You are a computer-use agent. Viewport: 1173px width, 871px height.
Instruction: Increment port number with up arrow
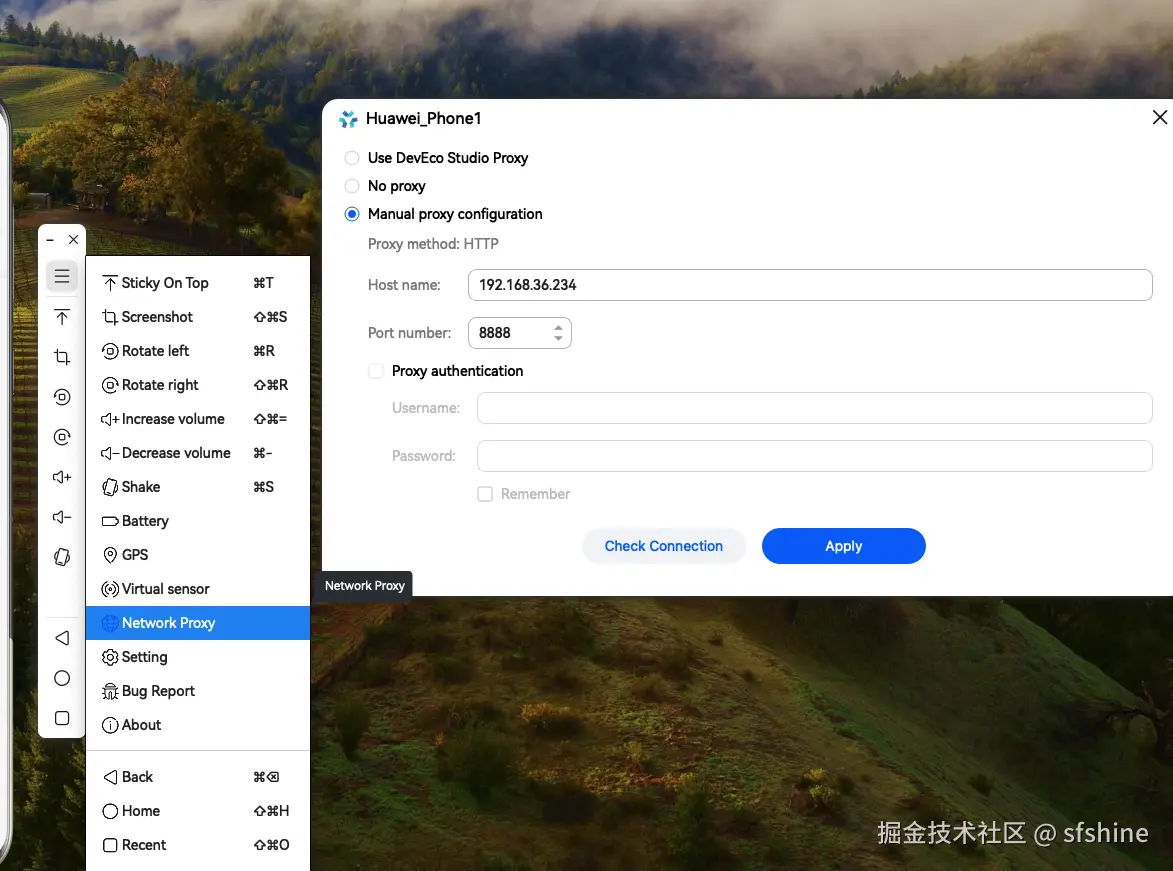click(558, 327)
